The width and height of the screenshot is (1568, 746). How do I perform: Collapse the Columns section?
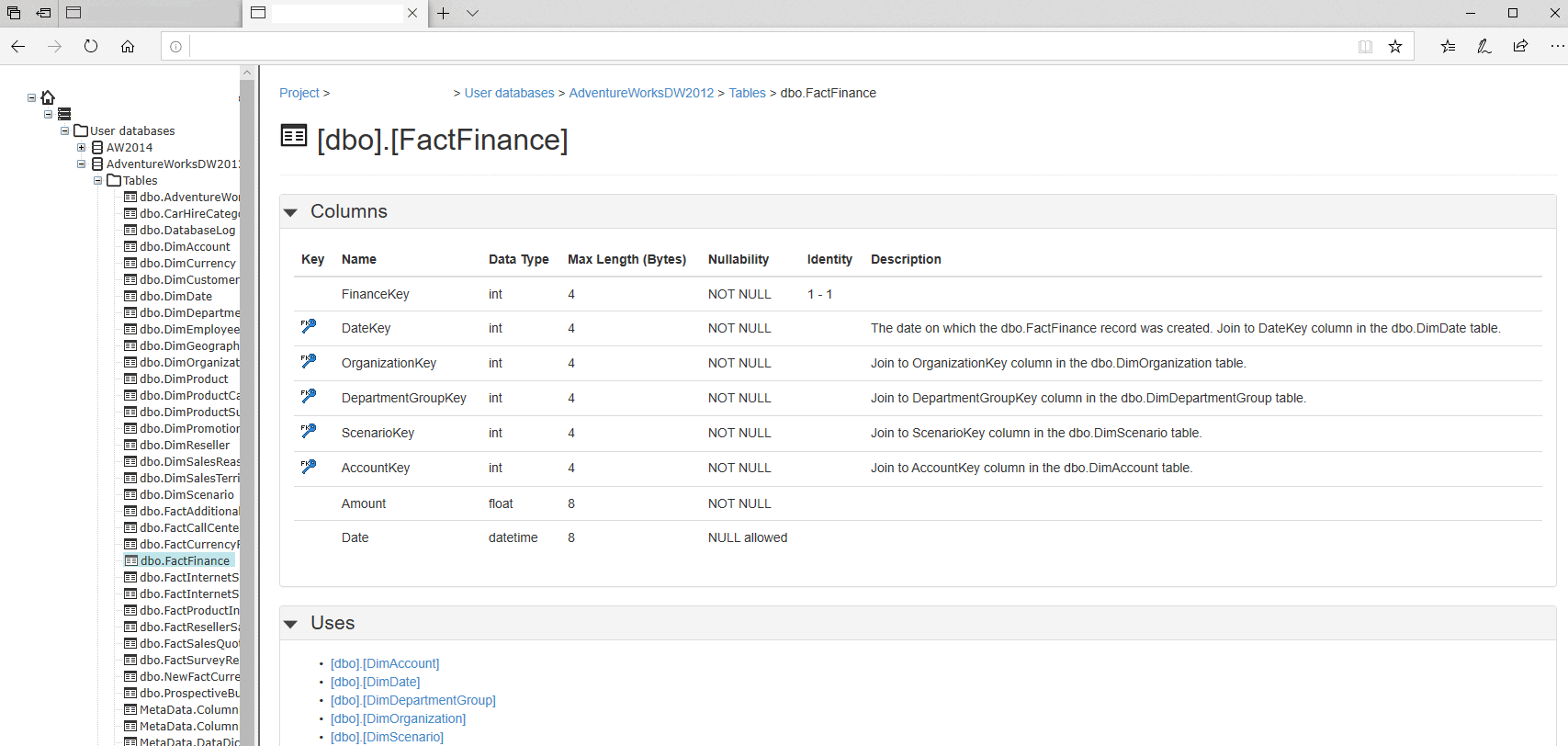pyautogui.click(x=291, y=212)
